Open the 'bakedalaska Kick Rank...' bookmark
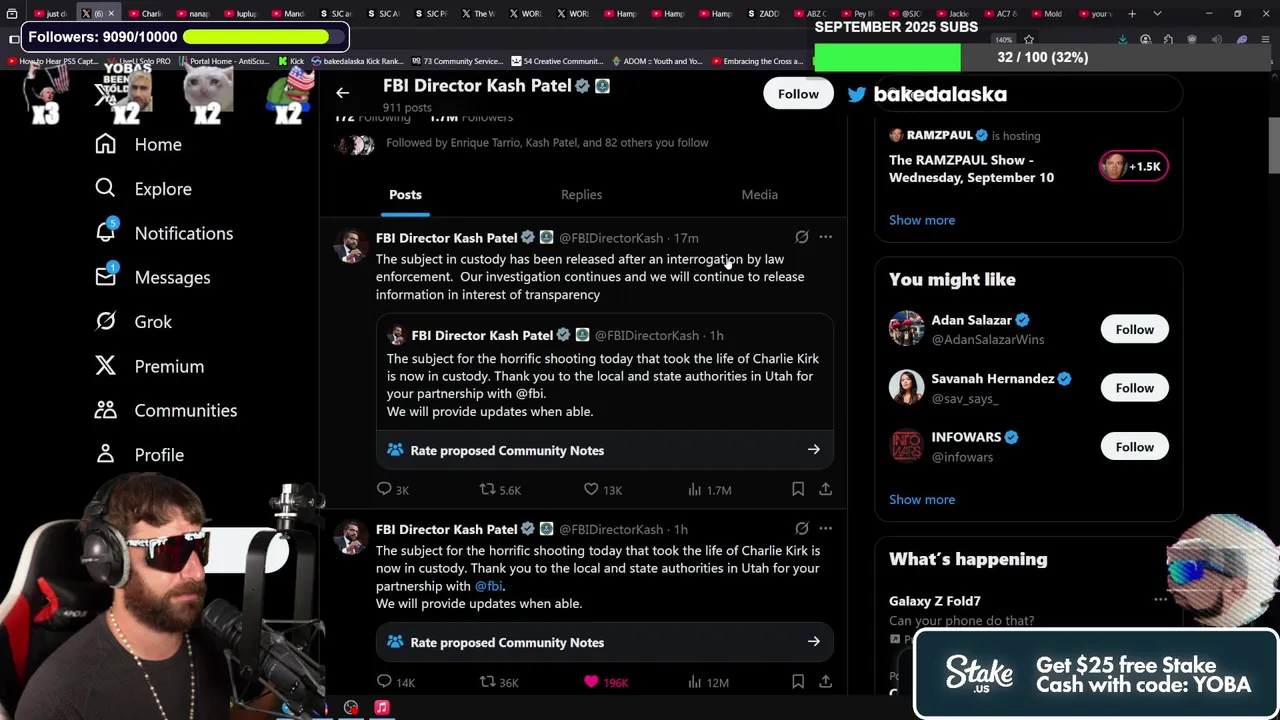Viewport: 1280px width, 720px height. pyautogui.click(x=357, y=61)
